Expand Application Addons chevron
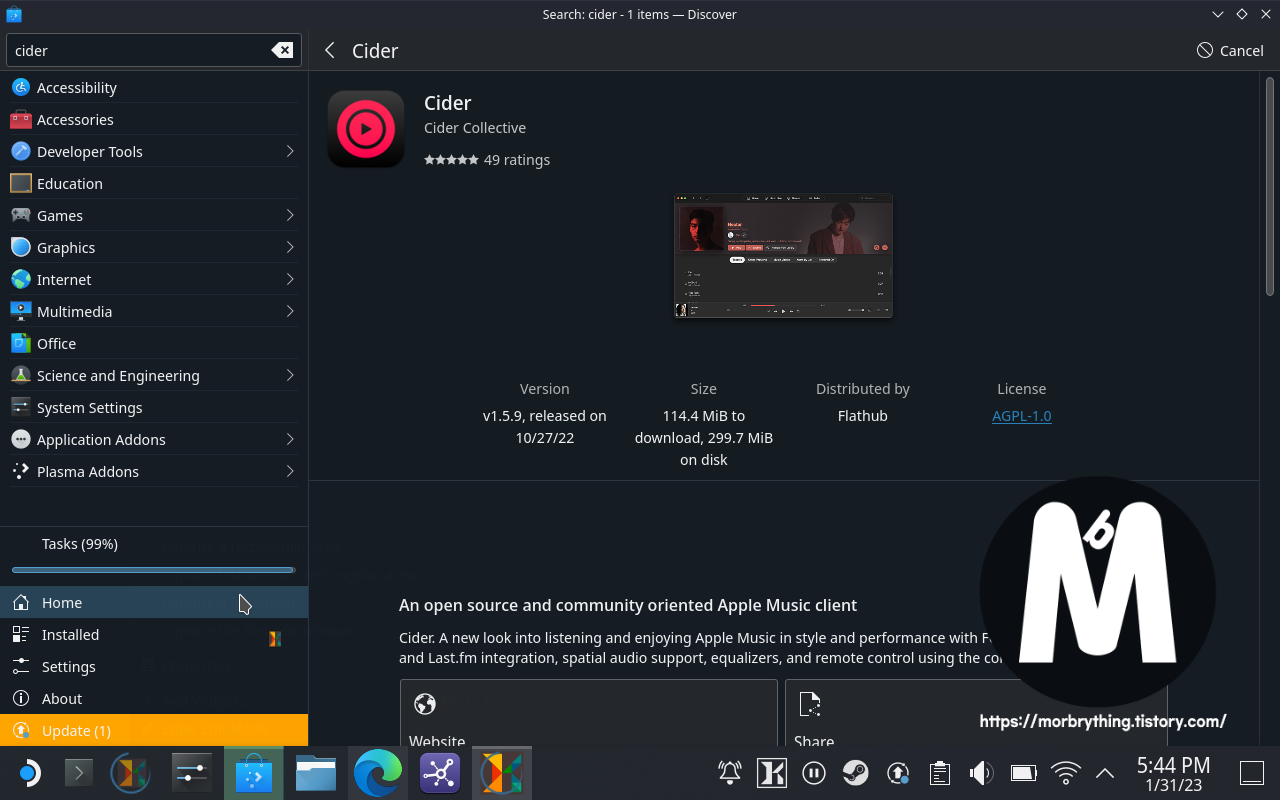 pos(290,440)
